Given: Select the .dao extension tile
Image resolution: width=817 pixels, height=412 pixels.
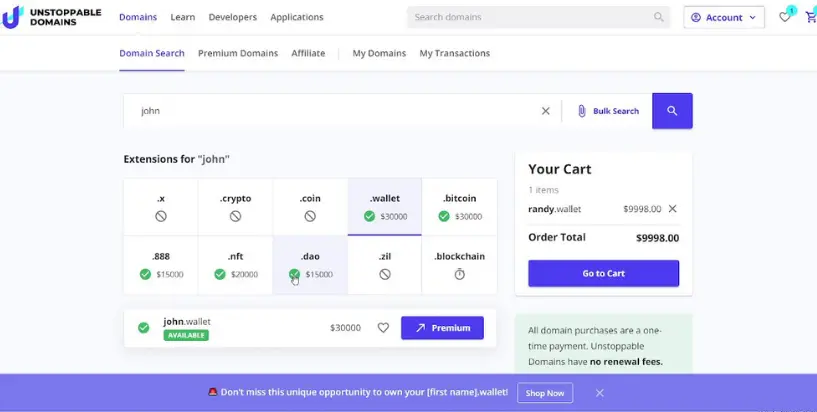Looking at the screenshot, I should click(x=310, y=265).
